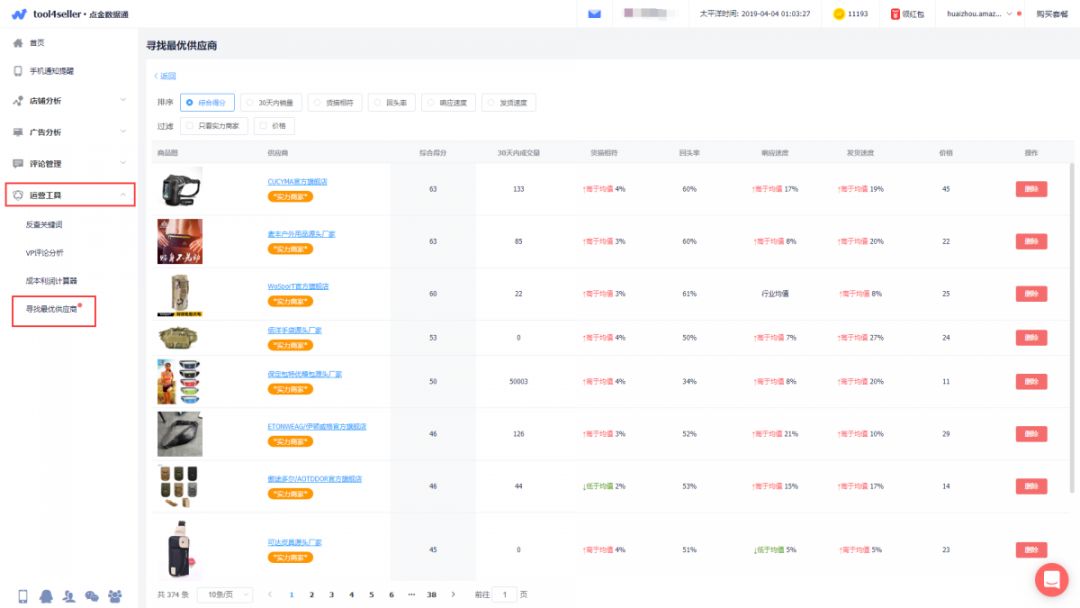1080x608 pixels.
Task: Open the CUCYMA supplier link
Action: coord(297,182)
